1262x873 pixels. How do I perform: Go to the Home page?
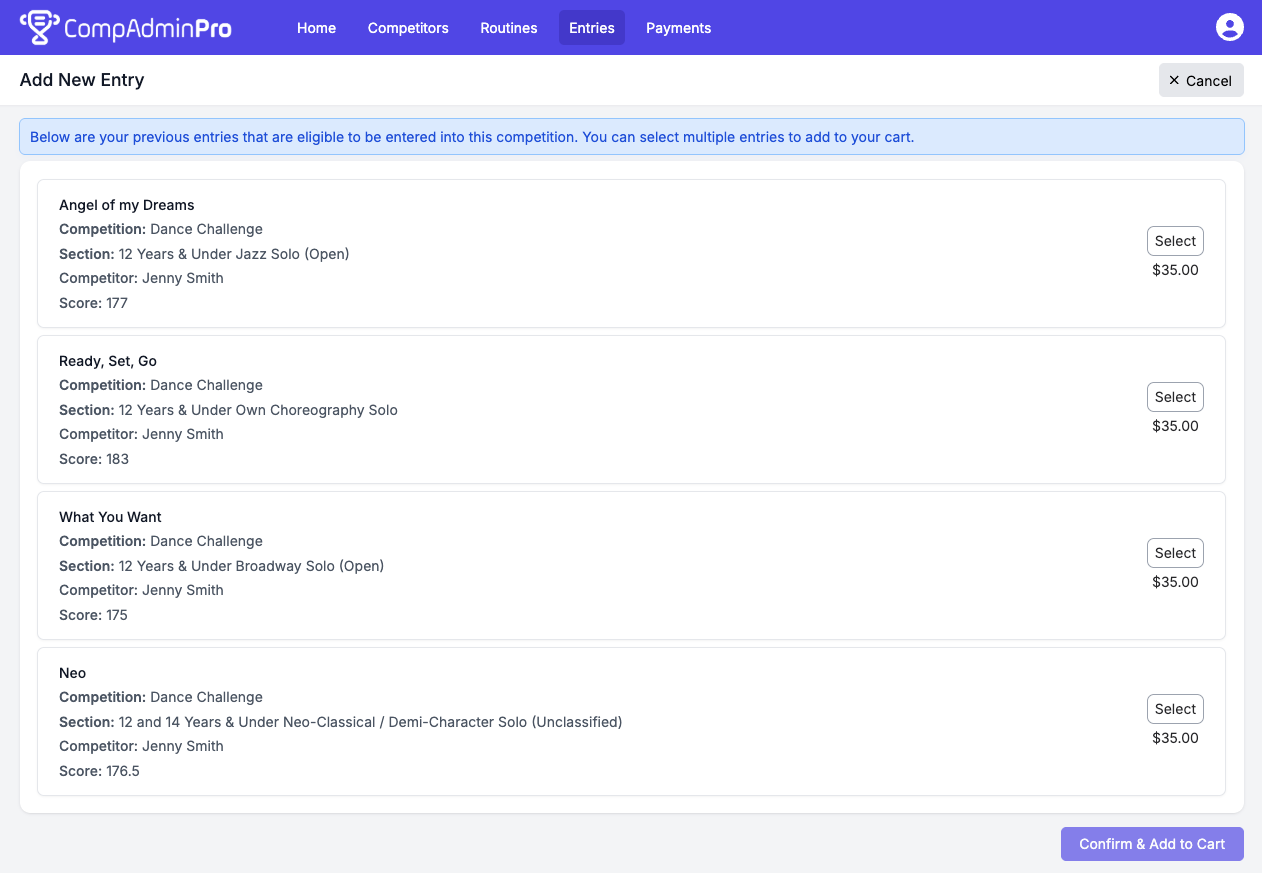(316, 28)
